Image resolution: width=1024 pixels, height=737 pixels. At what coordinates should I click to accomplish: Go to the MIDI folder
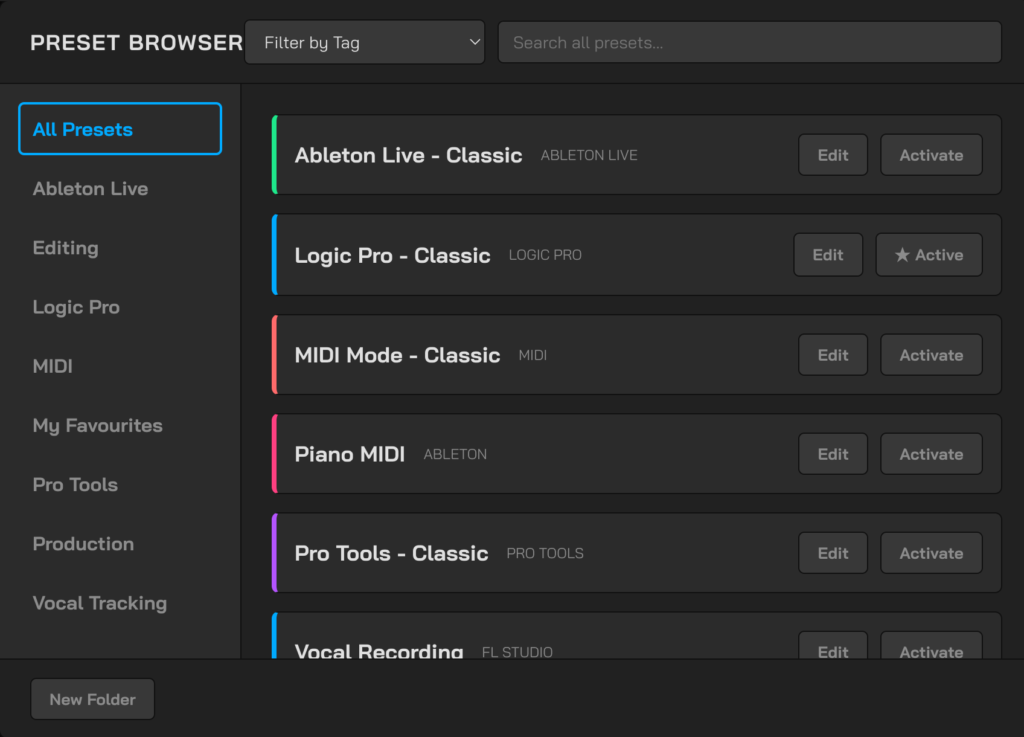coord(53,366)
